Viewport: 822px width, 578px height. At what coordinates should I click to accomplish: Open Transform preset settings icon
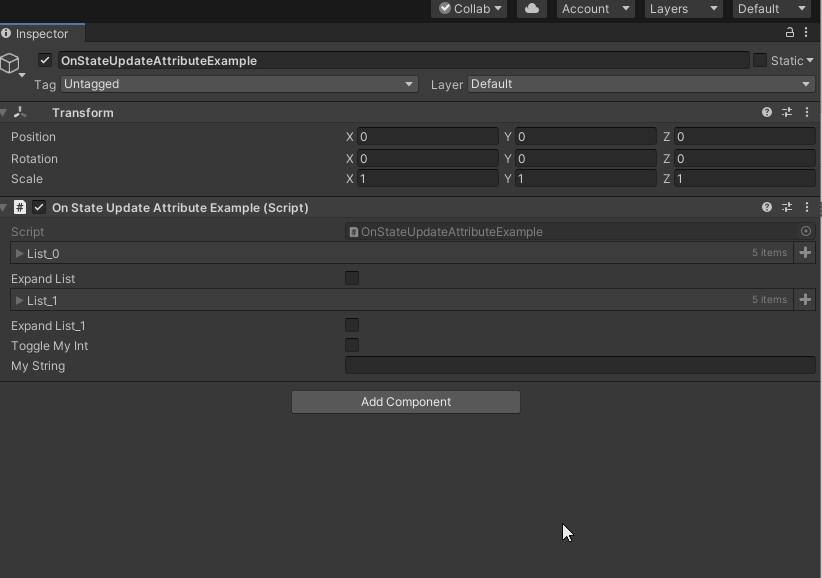(787, 113)
